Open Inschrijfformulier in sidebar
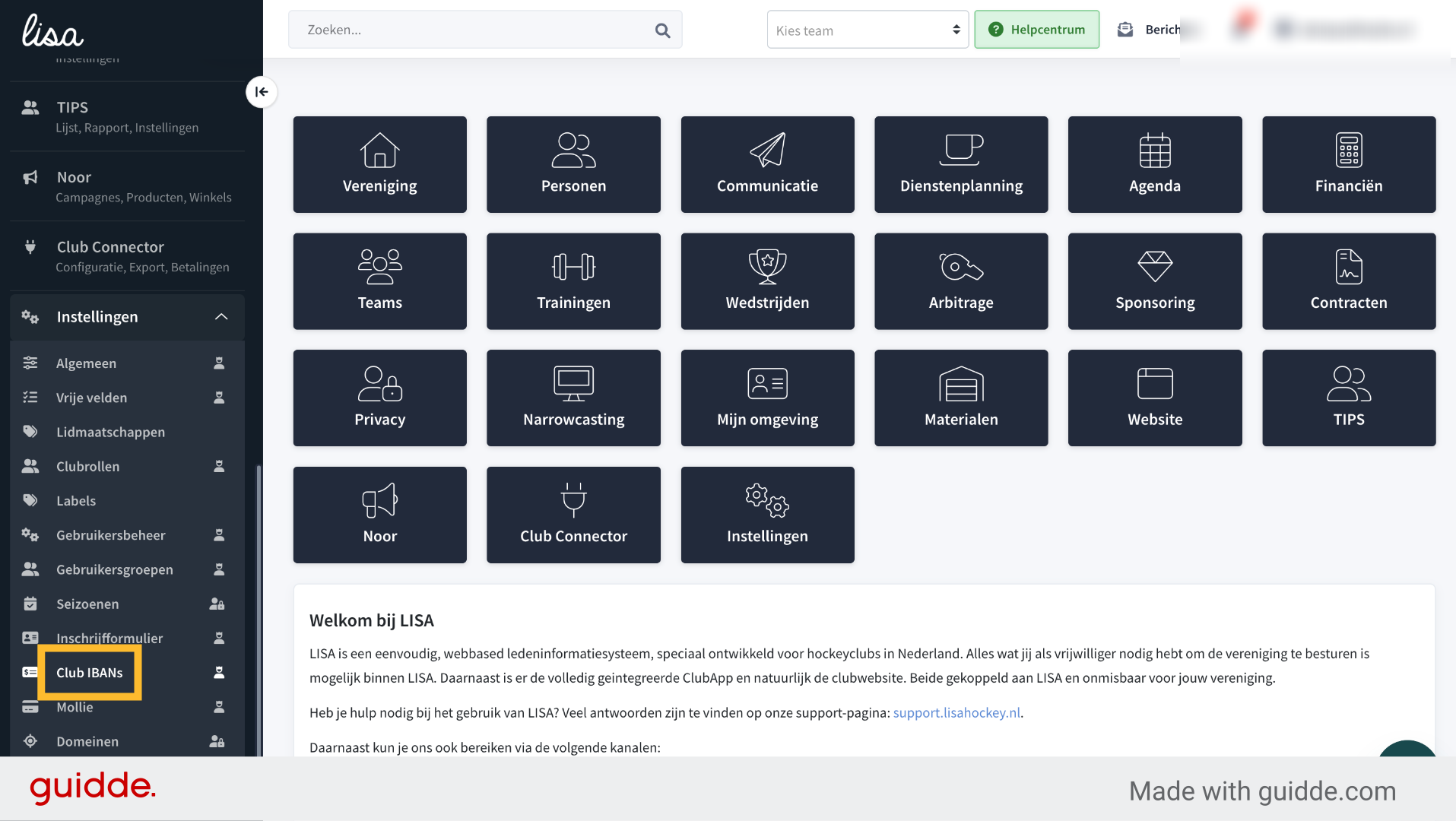 128,638
